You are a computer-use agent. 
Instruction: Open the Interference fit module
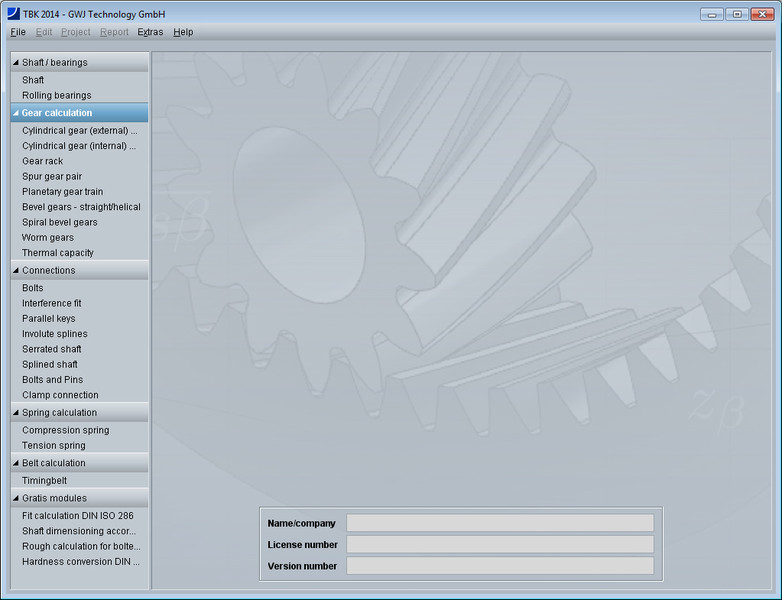(51, 303)
